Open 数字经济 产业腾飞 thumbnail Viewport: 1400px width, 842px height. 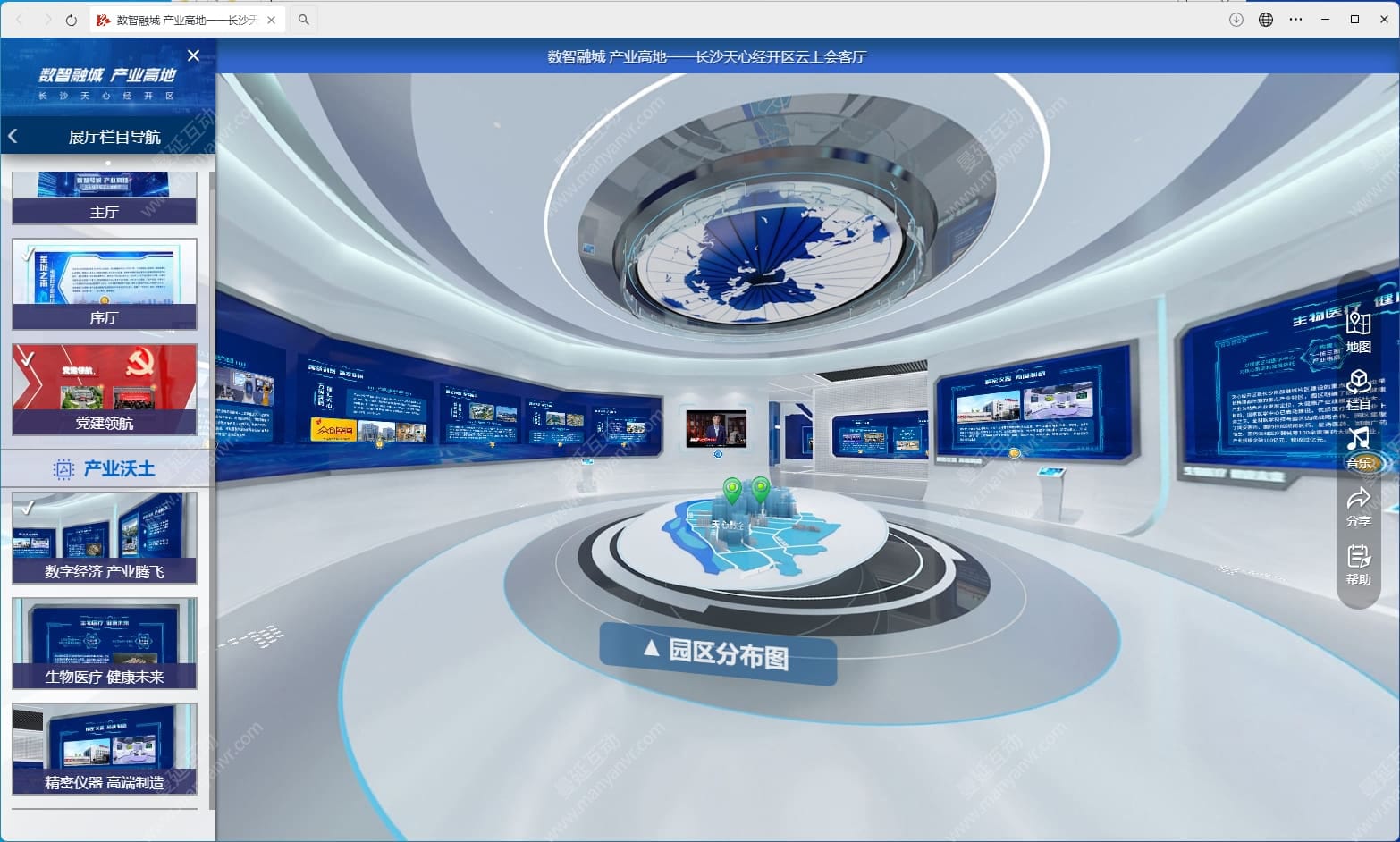(105, 538)
